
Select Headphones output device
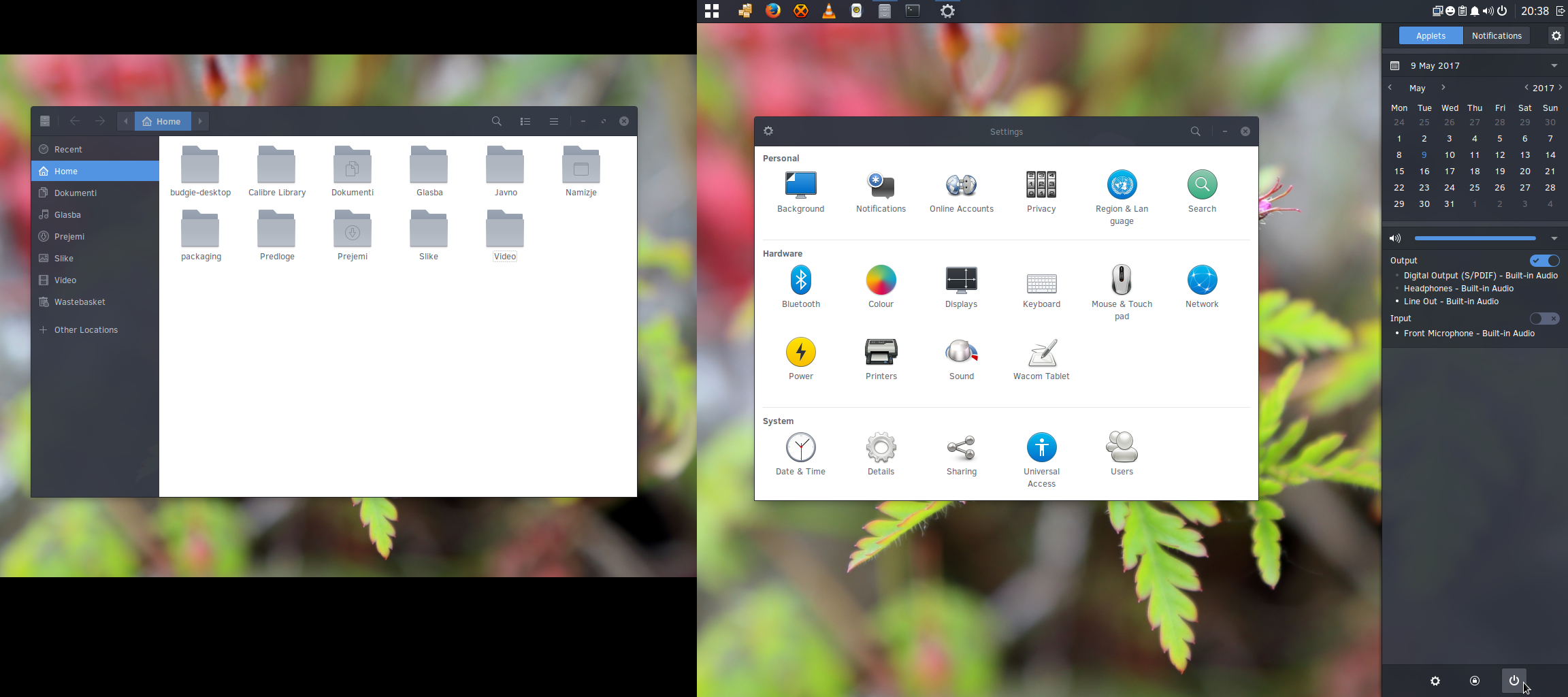(1458, 289)
